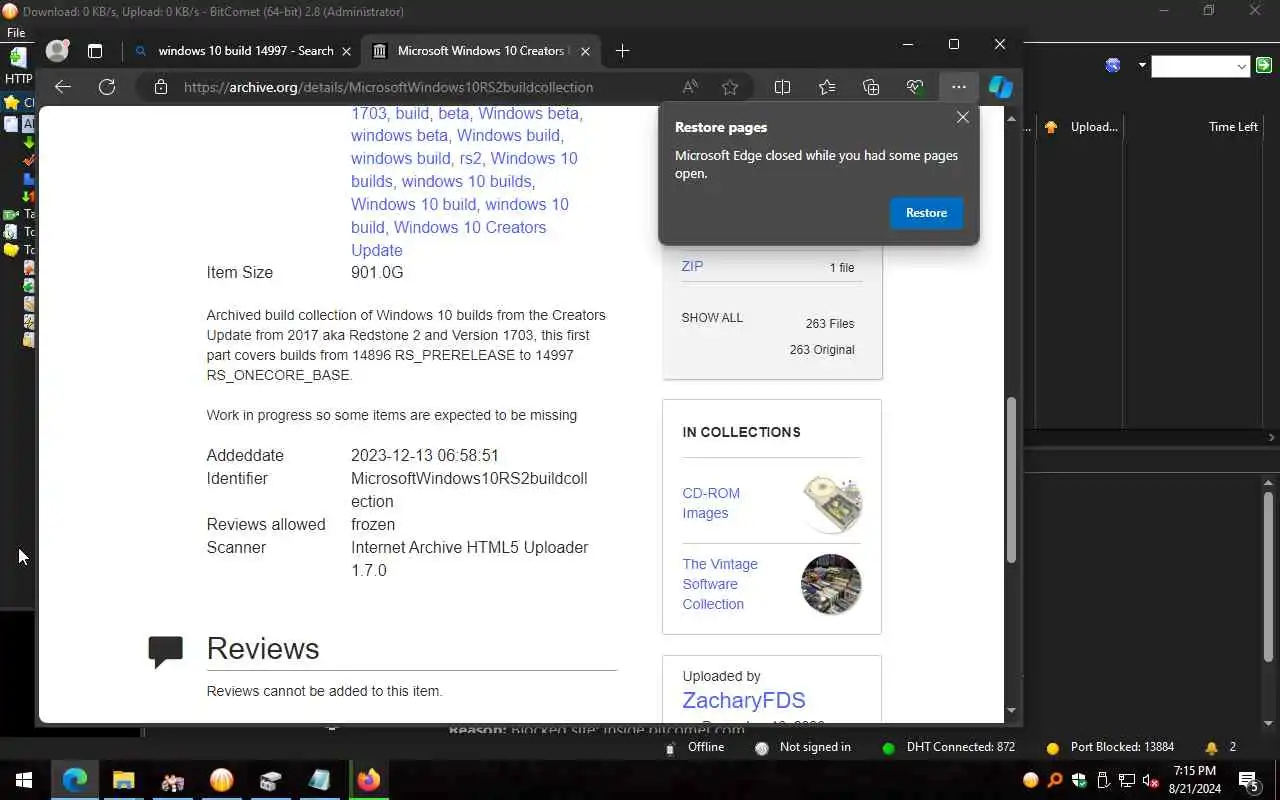Open the ZIP download option
This screenshot has height=800, width=1280.
click(692, 266)
